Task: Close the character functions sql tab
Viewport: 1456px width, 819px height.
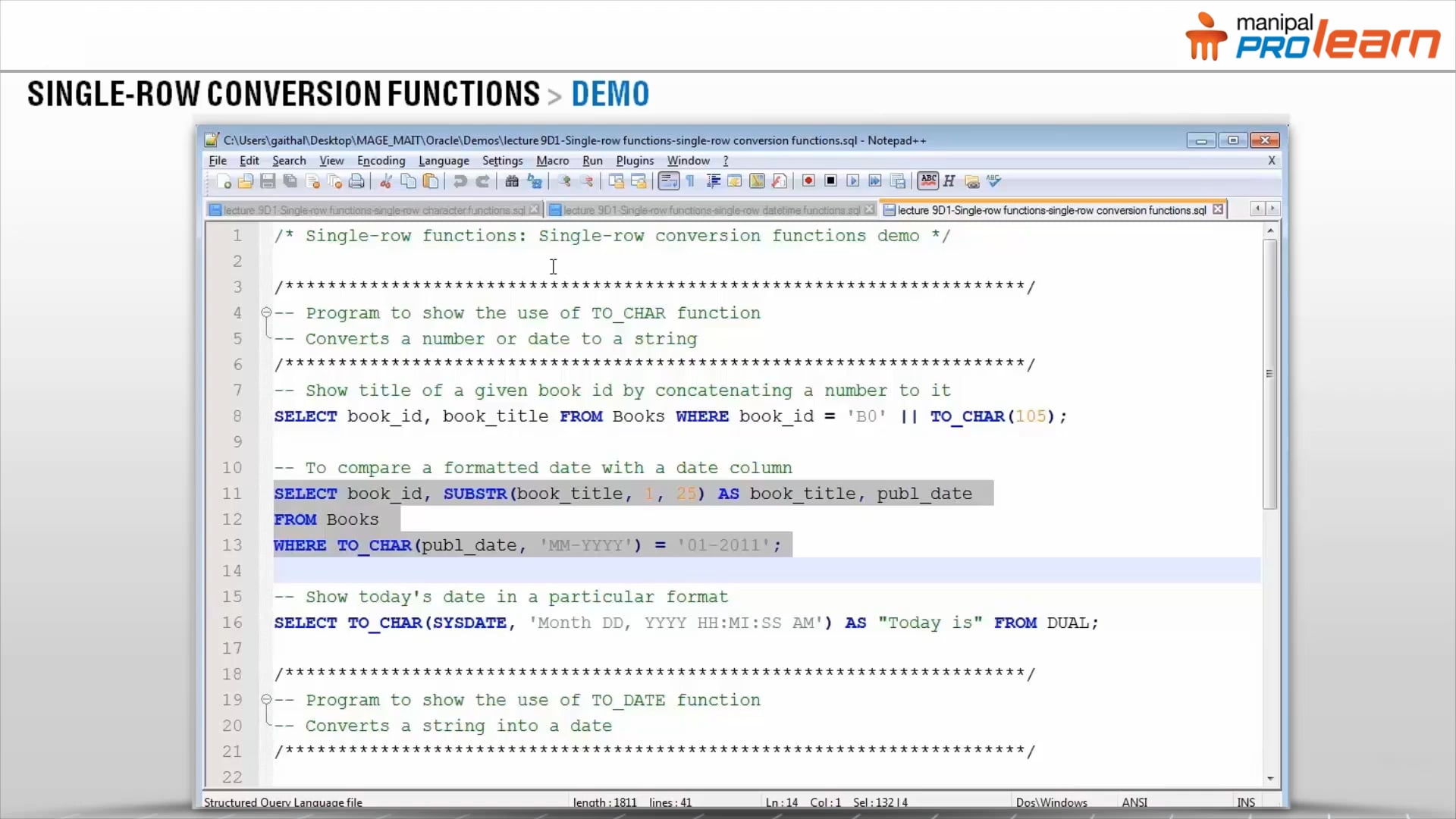Action: 535,209
